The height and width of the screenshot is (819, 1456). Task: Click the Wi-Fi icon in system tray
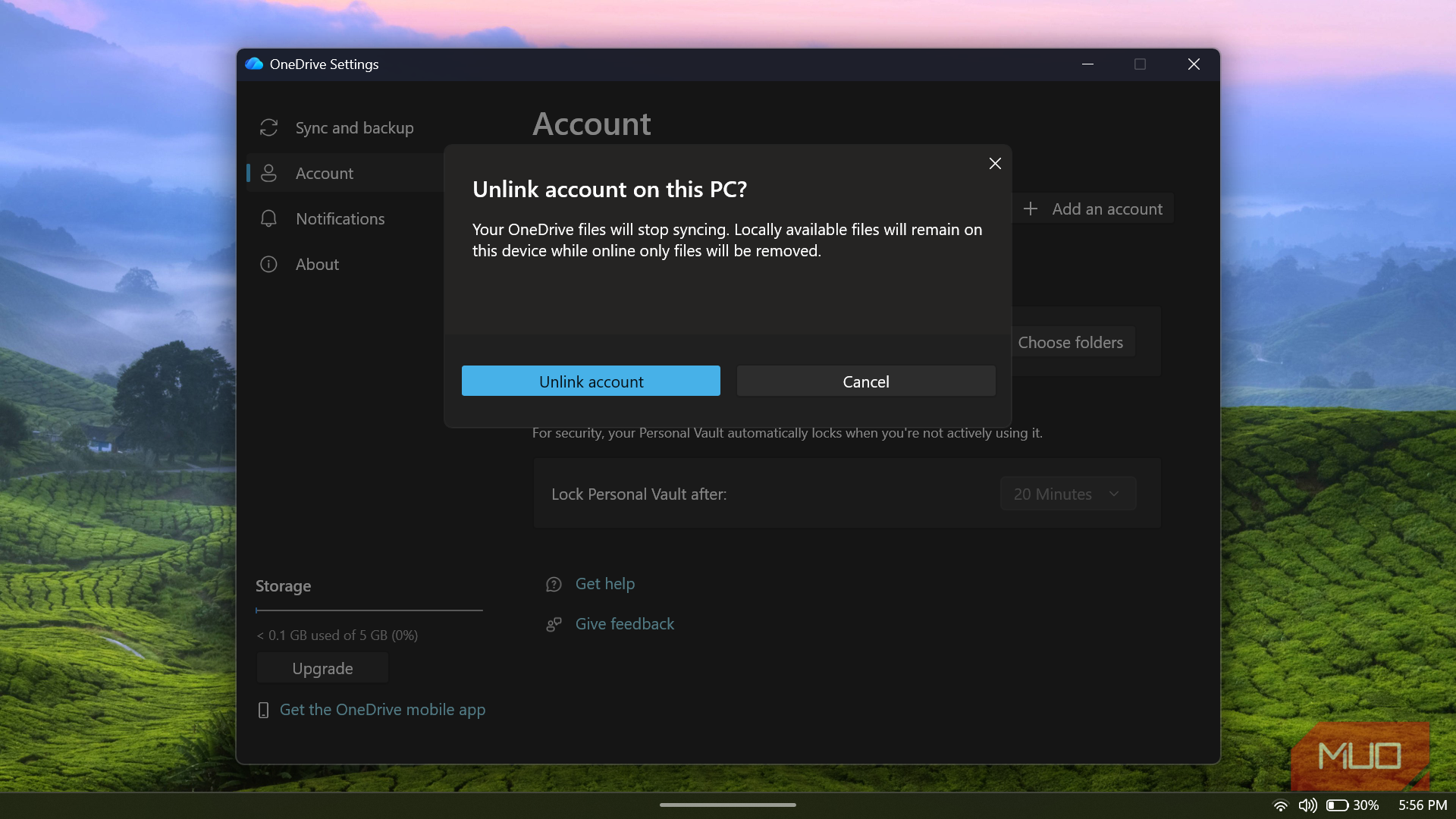(1281, 805)
